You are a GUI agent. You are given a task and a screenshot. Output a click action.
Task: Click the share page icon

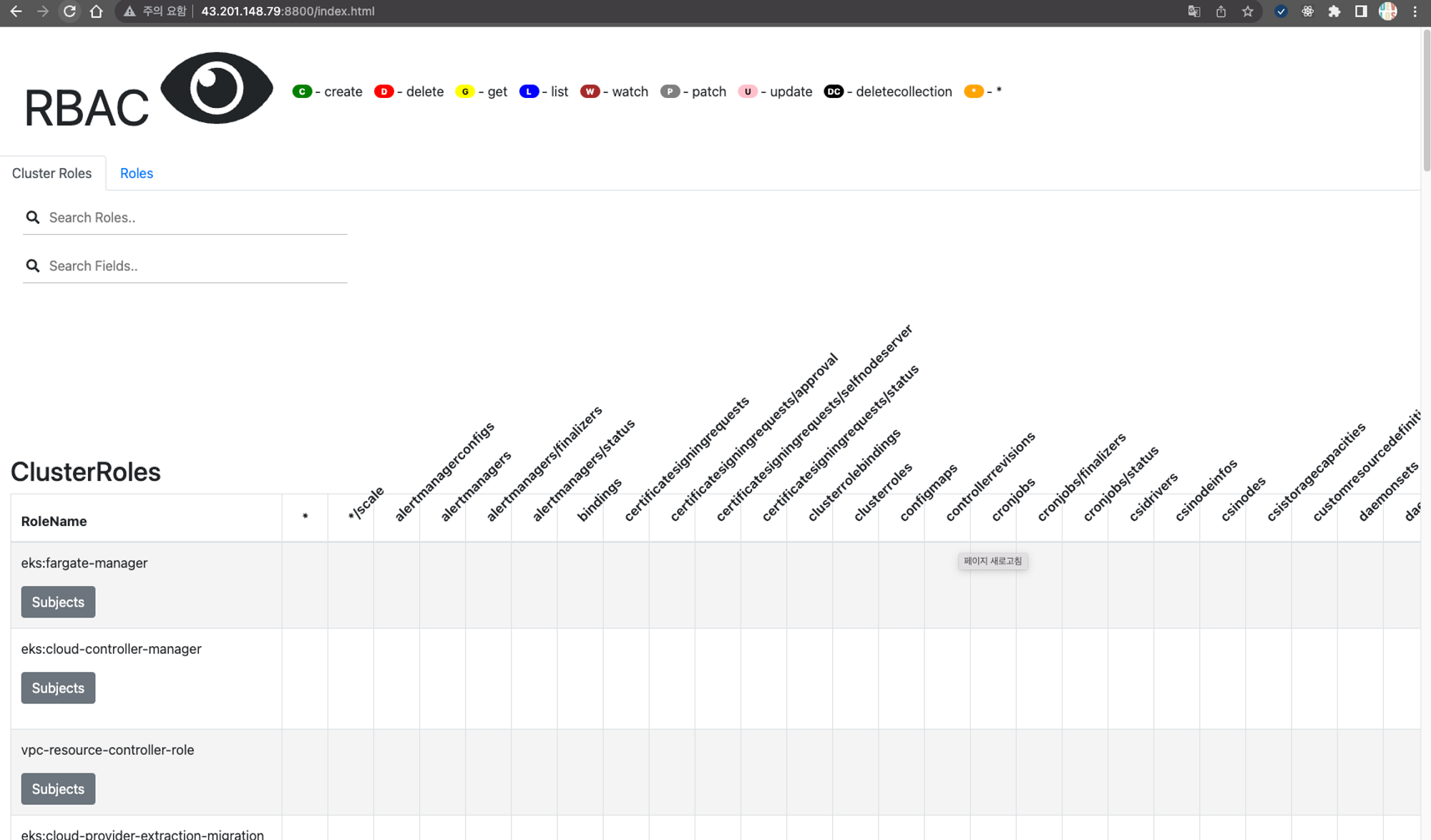[x=1221, y=11]
